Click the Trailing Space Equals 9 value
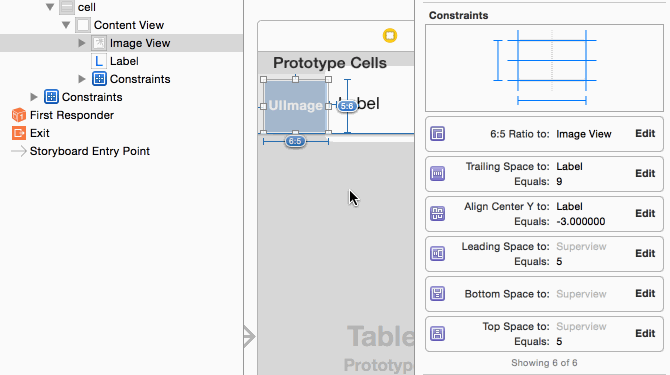670x375 pixels. (x=559, y=182)
